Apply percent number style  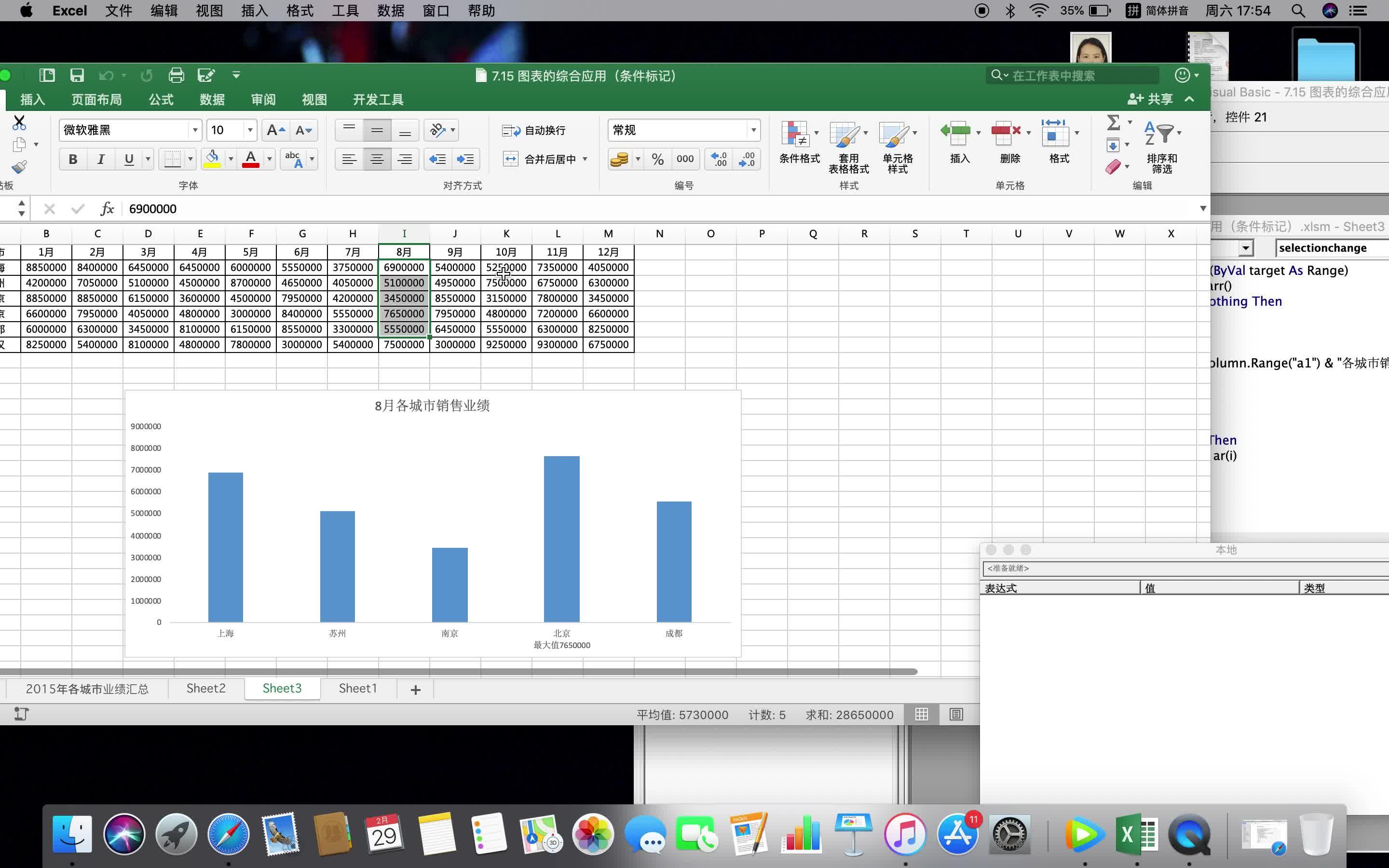(x=657, y=159)
